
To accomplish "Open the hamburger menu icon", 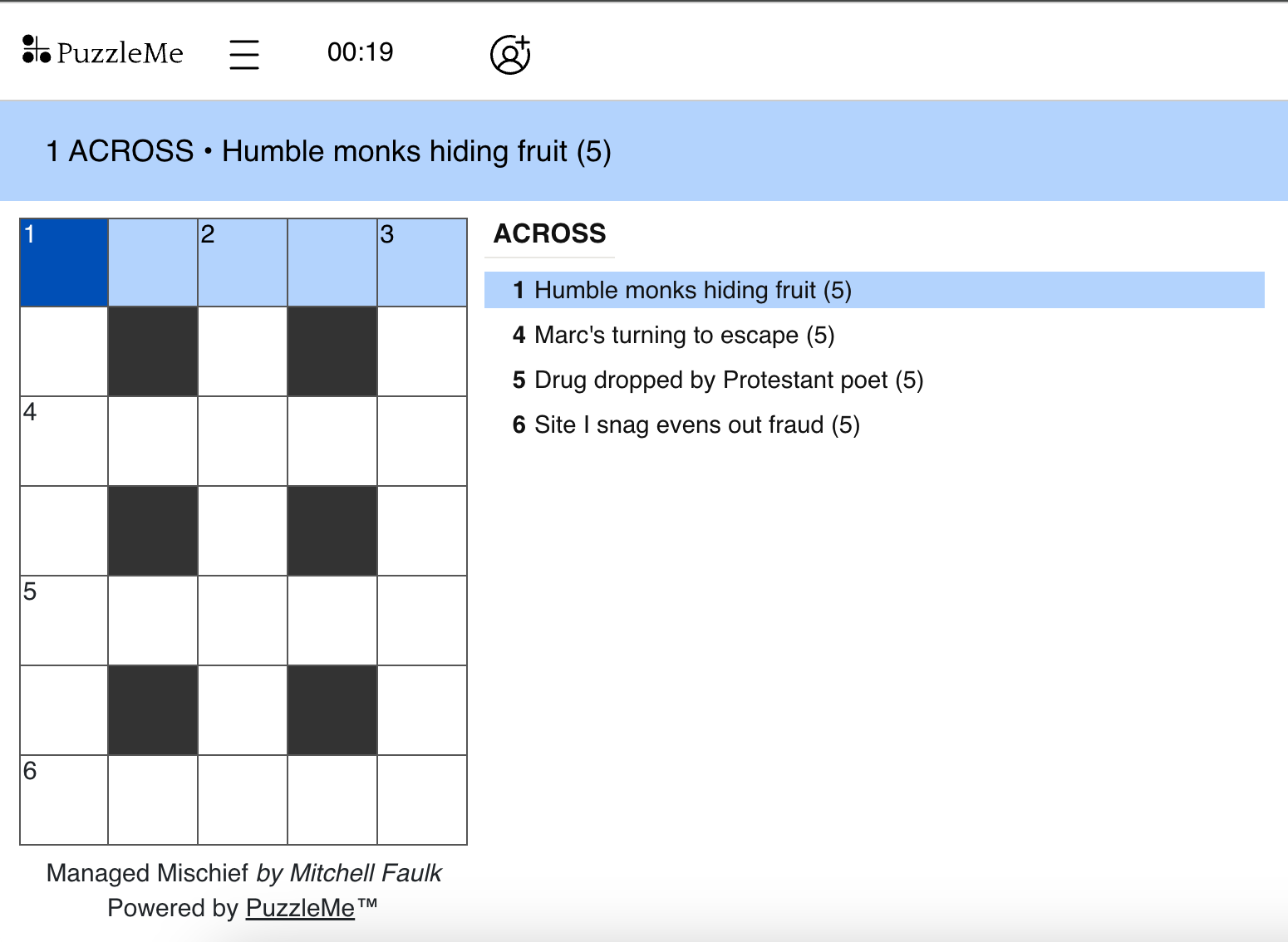I will [x=244, y=54].
